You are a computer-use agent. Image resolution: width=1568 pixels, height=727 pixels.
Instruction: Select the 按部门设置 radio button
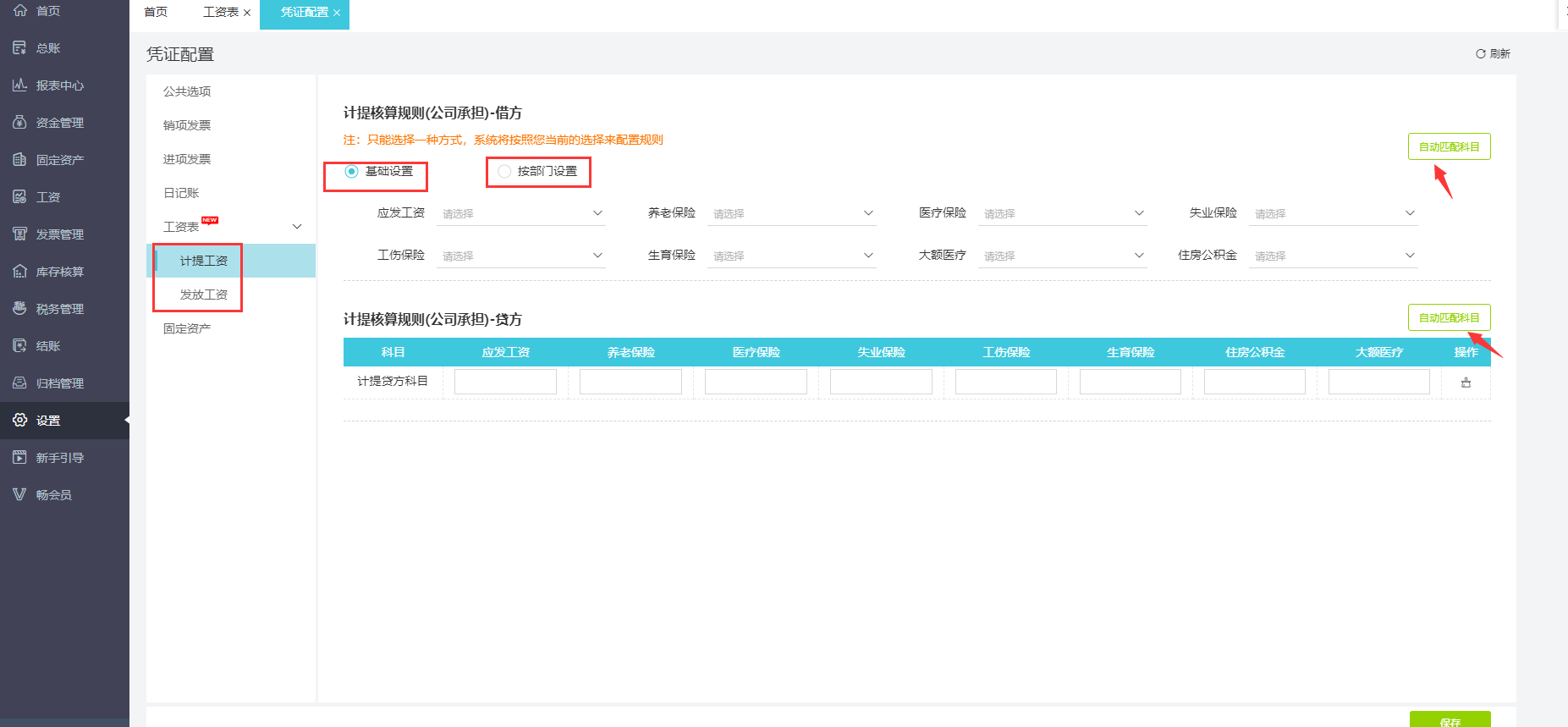(x=504, y=172)
